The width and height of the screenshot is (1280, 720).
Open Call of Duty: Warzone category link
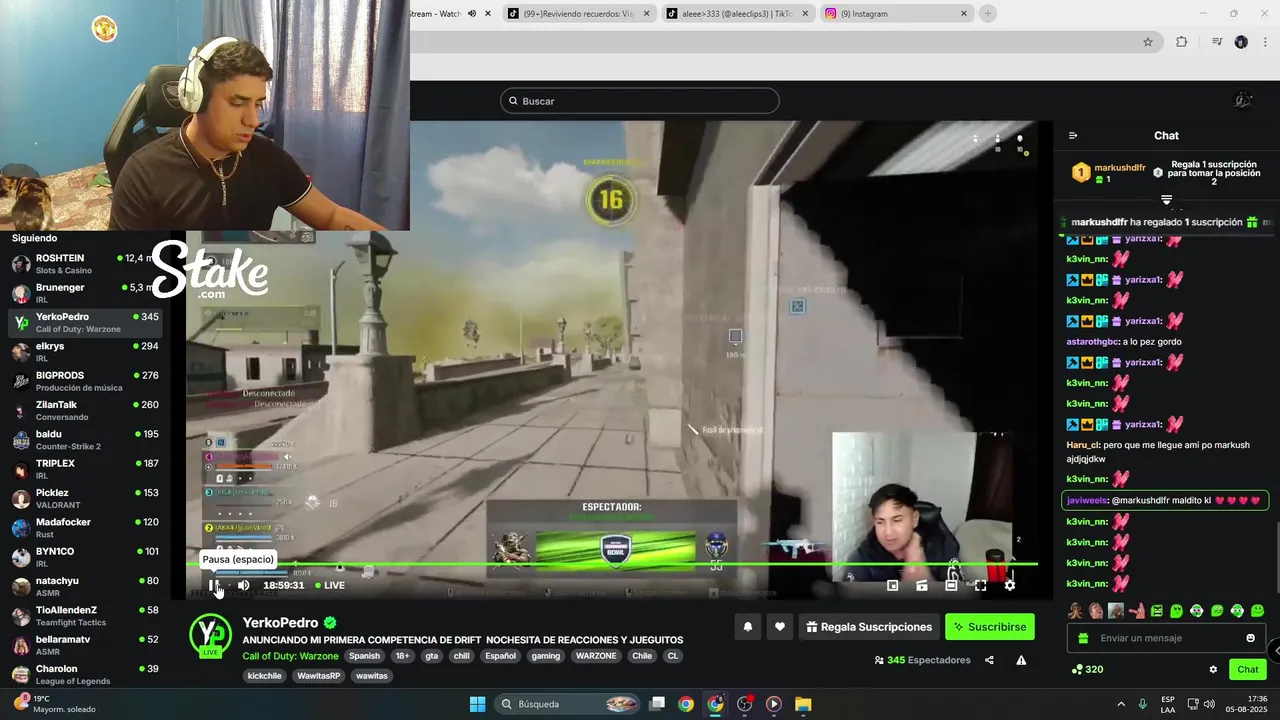coord(290,656)
